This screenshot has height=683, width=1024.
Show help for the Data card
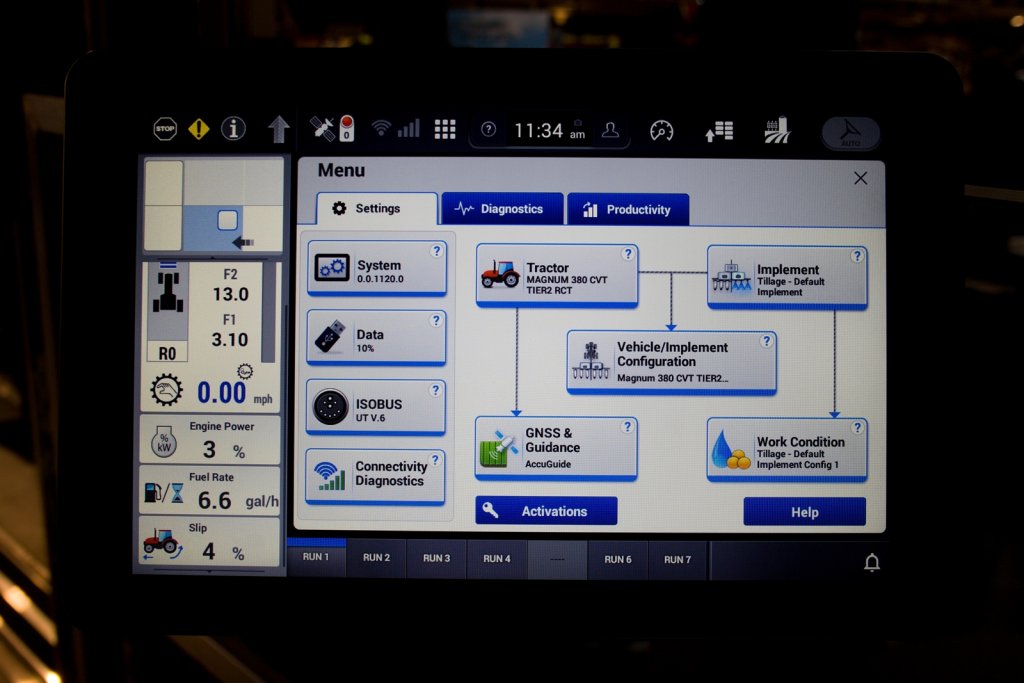click(x=436, y=320)
